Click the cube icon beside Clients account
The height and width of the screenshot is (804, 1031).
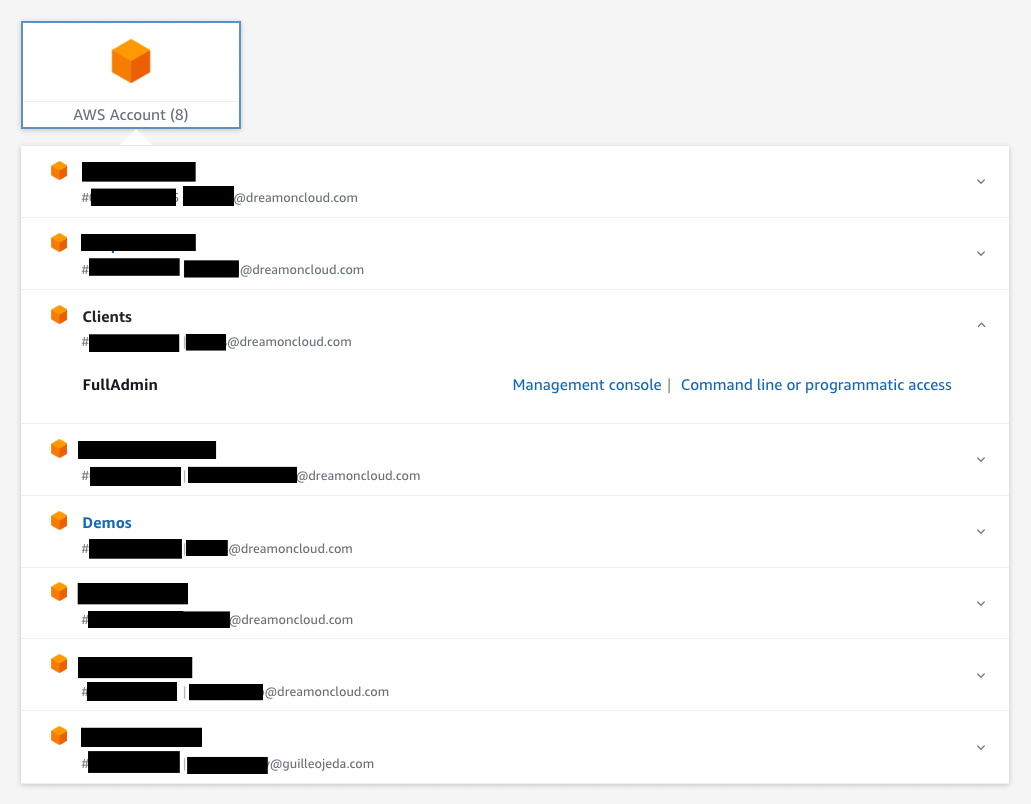click(x=59, y=314)
